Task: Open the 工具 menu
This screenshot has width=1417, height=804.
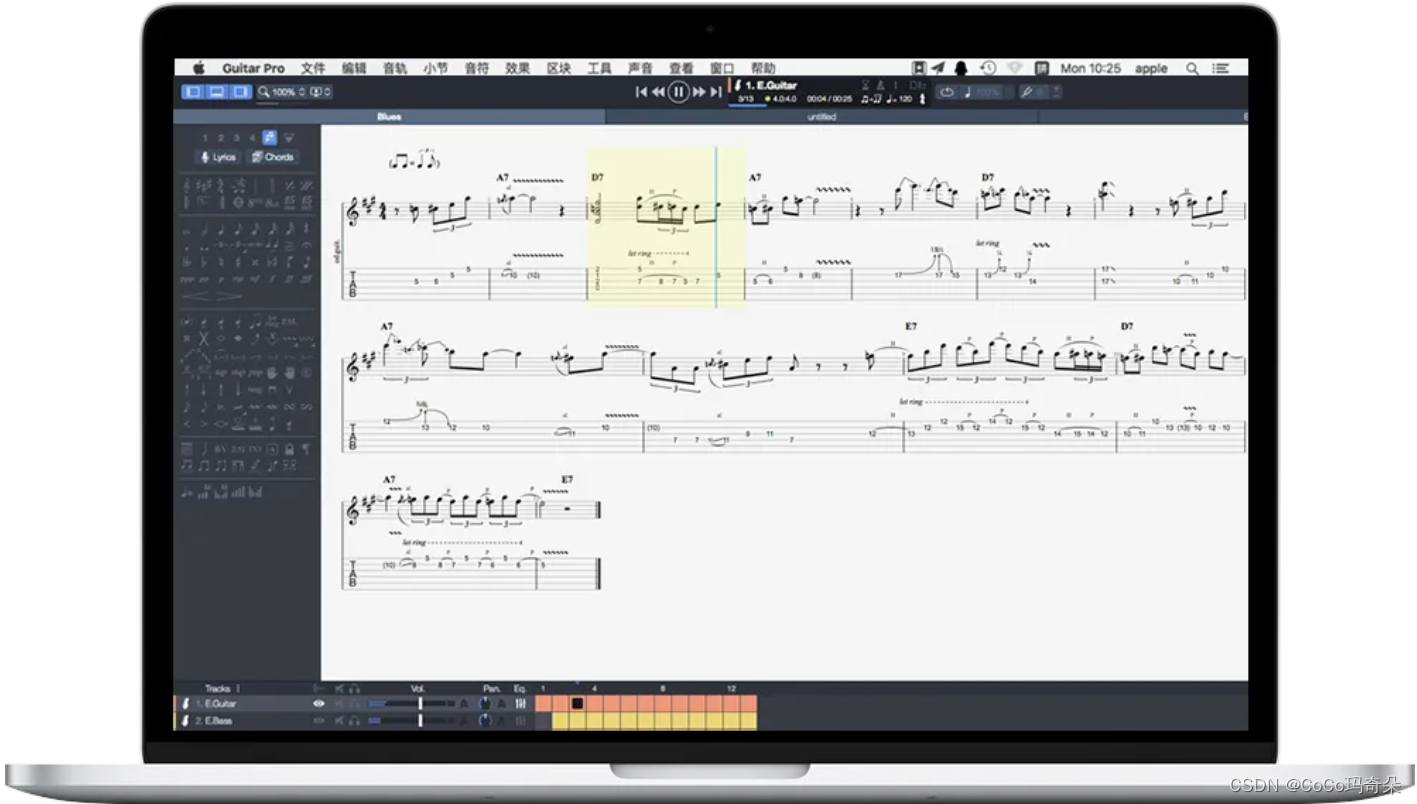Action: (599, 68)
